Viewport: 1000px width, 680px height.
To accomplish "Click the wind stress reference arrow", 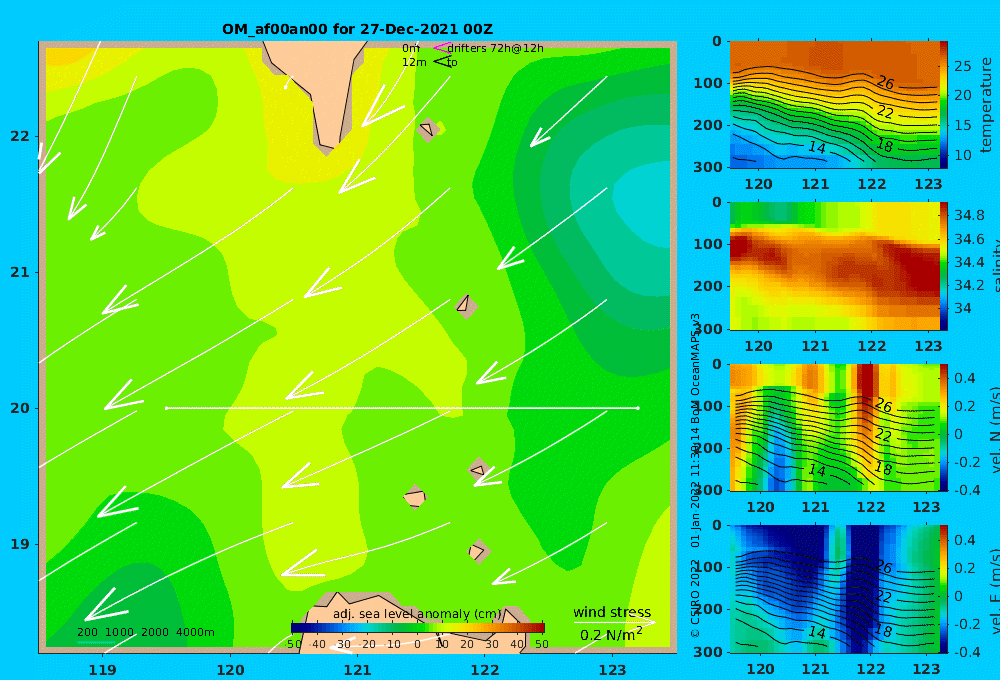I will coord(614,622).
